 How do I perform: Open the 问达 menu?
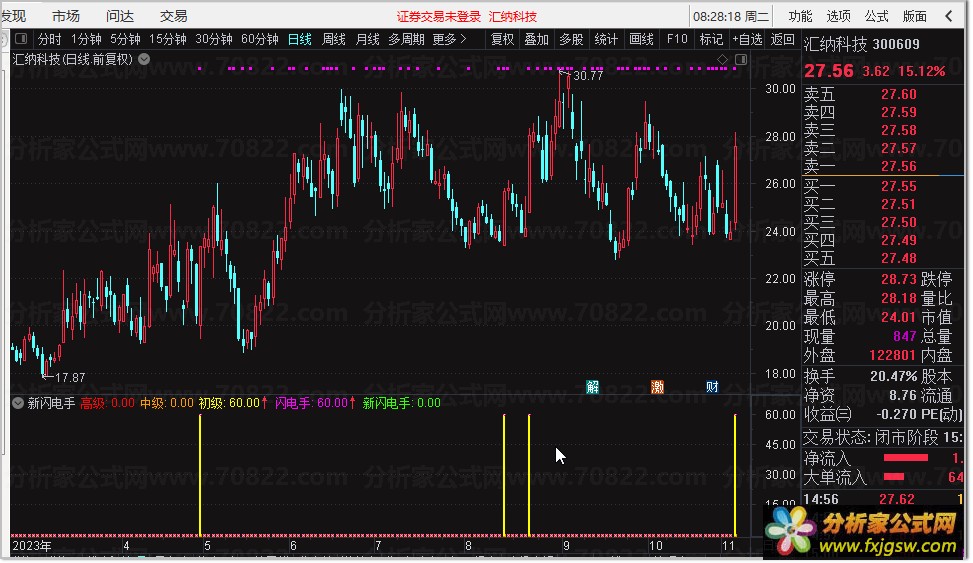[120, 16]
